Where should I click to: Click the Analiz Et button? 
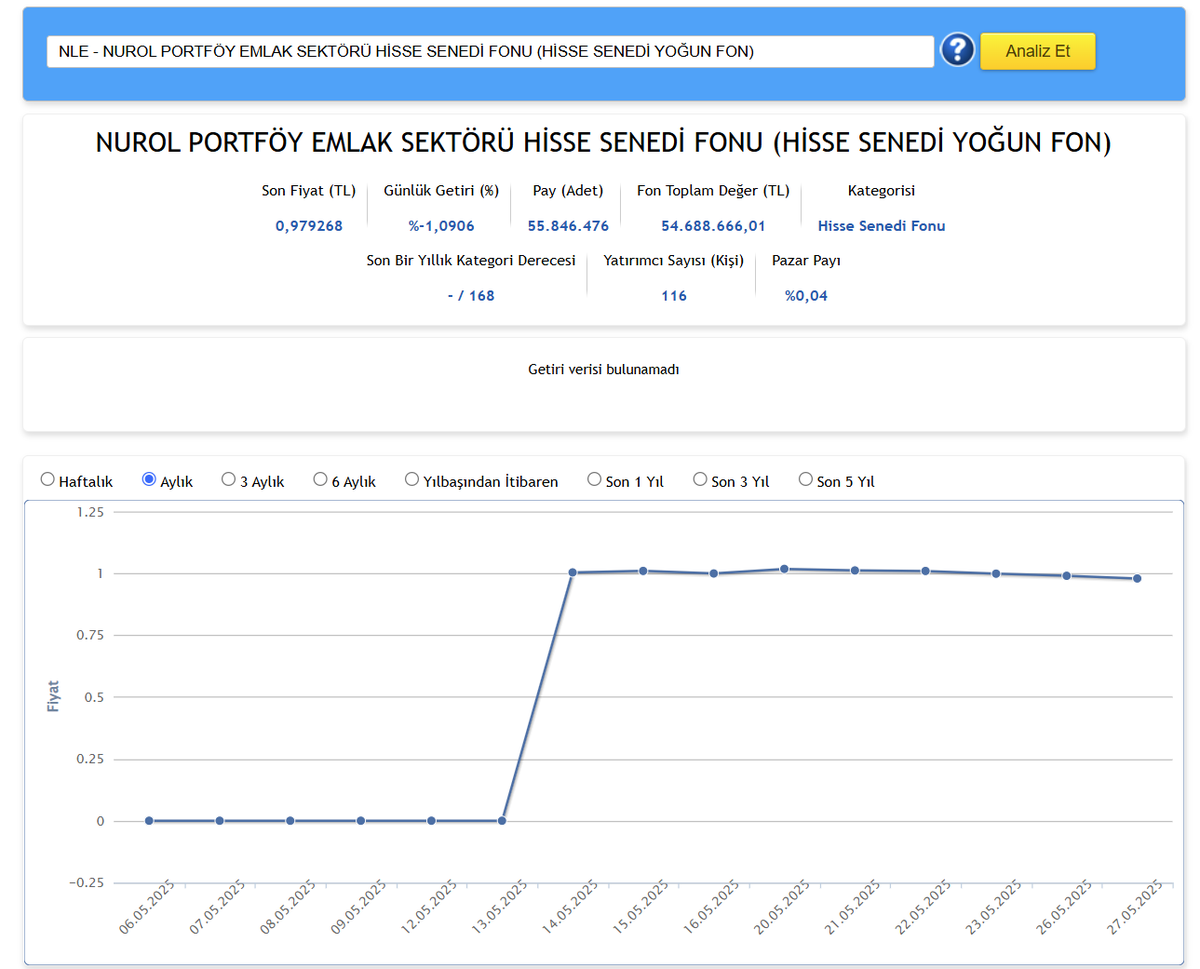[x=1038, y=51]
